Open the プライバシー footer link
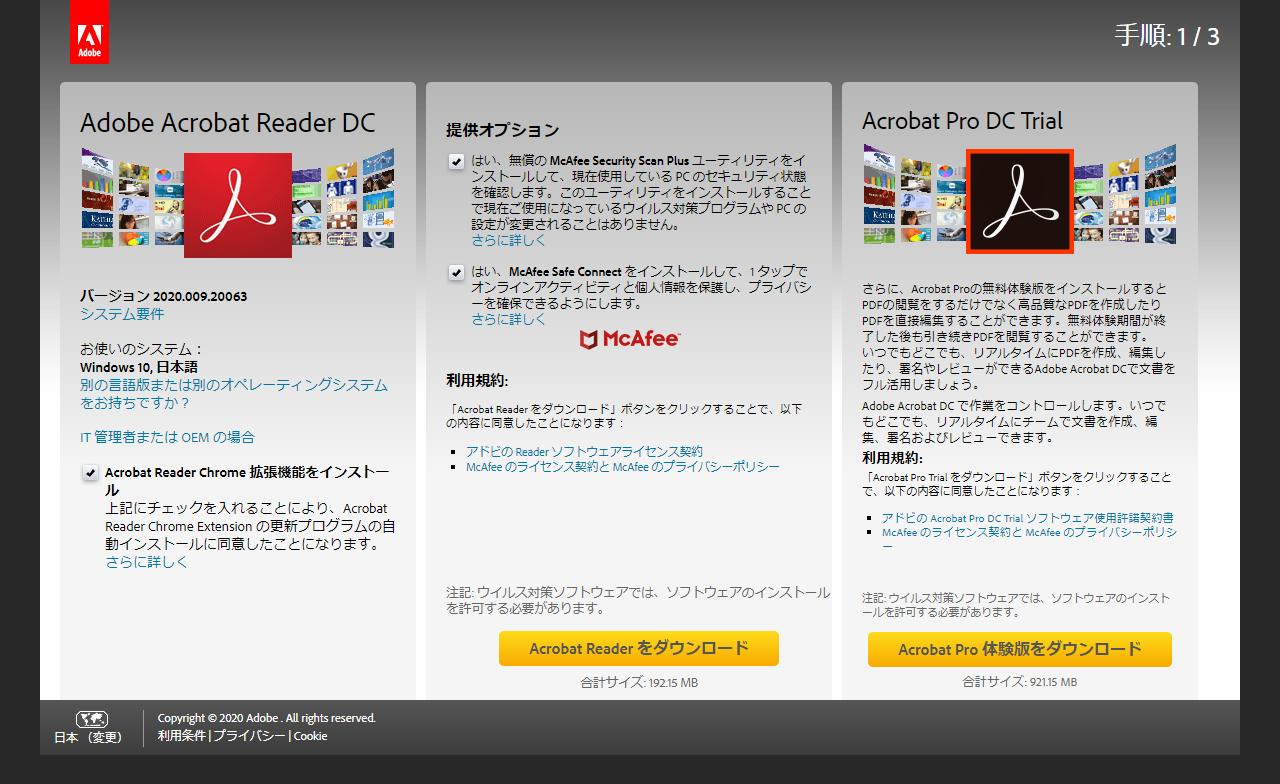1280x784 pixels. pyautogui.click(x=248, y=736)
